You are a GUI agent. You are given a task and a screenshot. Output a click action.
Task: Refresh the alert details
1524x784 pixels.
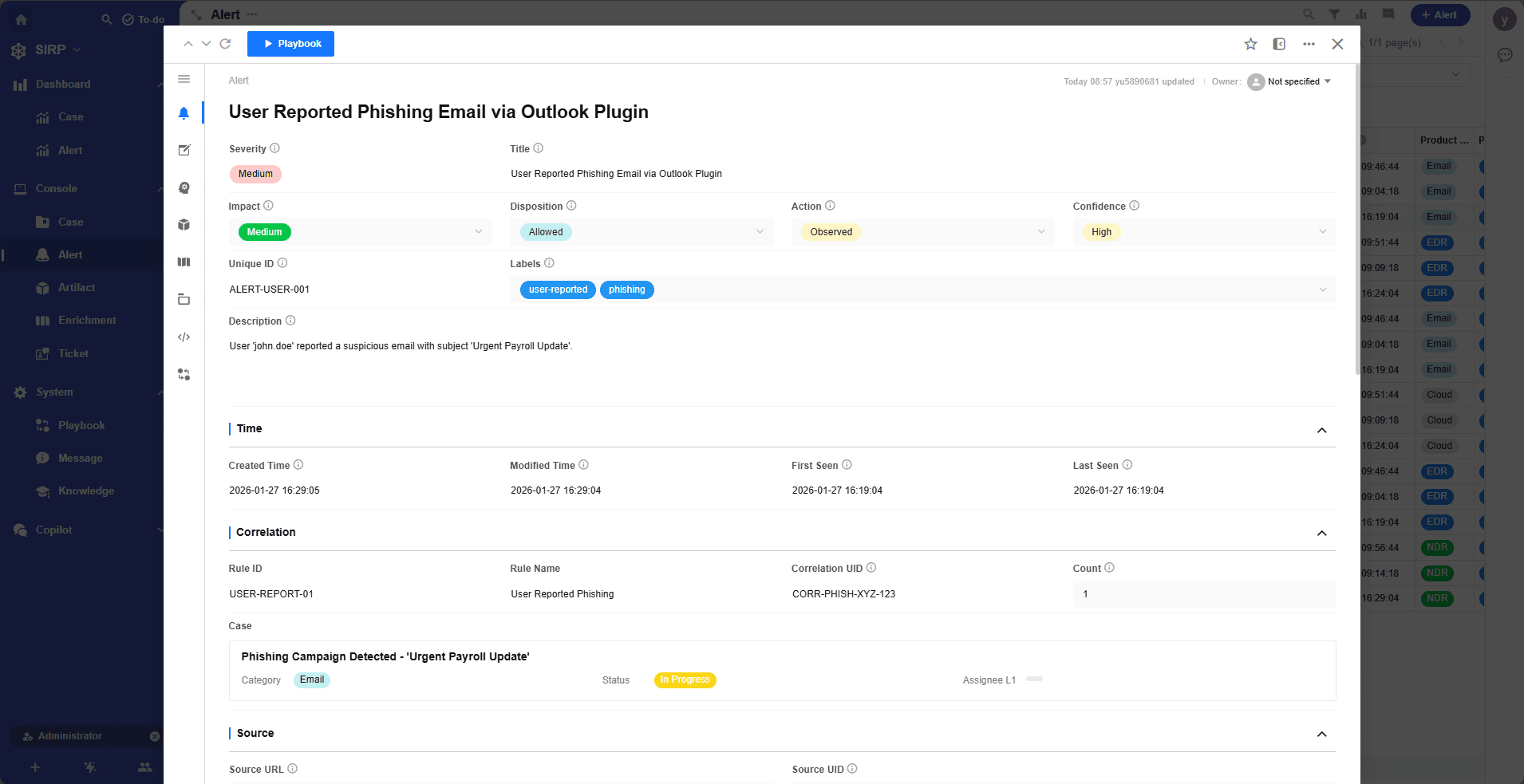pyautogui.click(x=225, y=44)
